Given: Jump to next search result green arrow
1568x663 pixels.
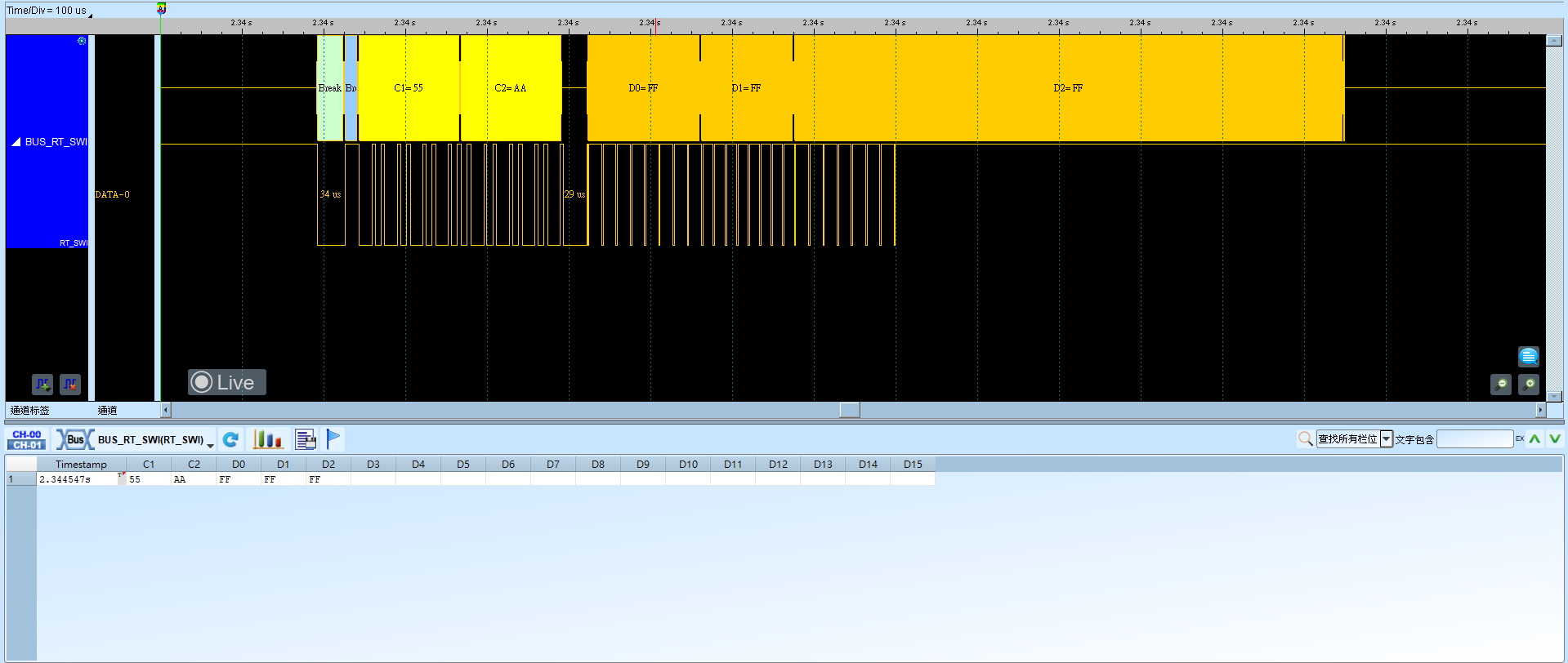Looking at the screenshot, I should pyautogui.click(x=1555, y=439).
